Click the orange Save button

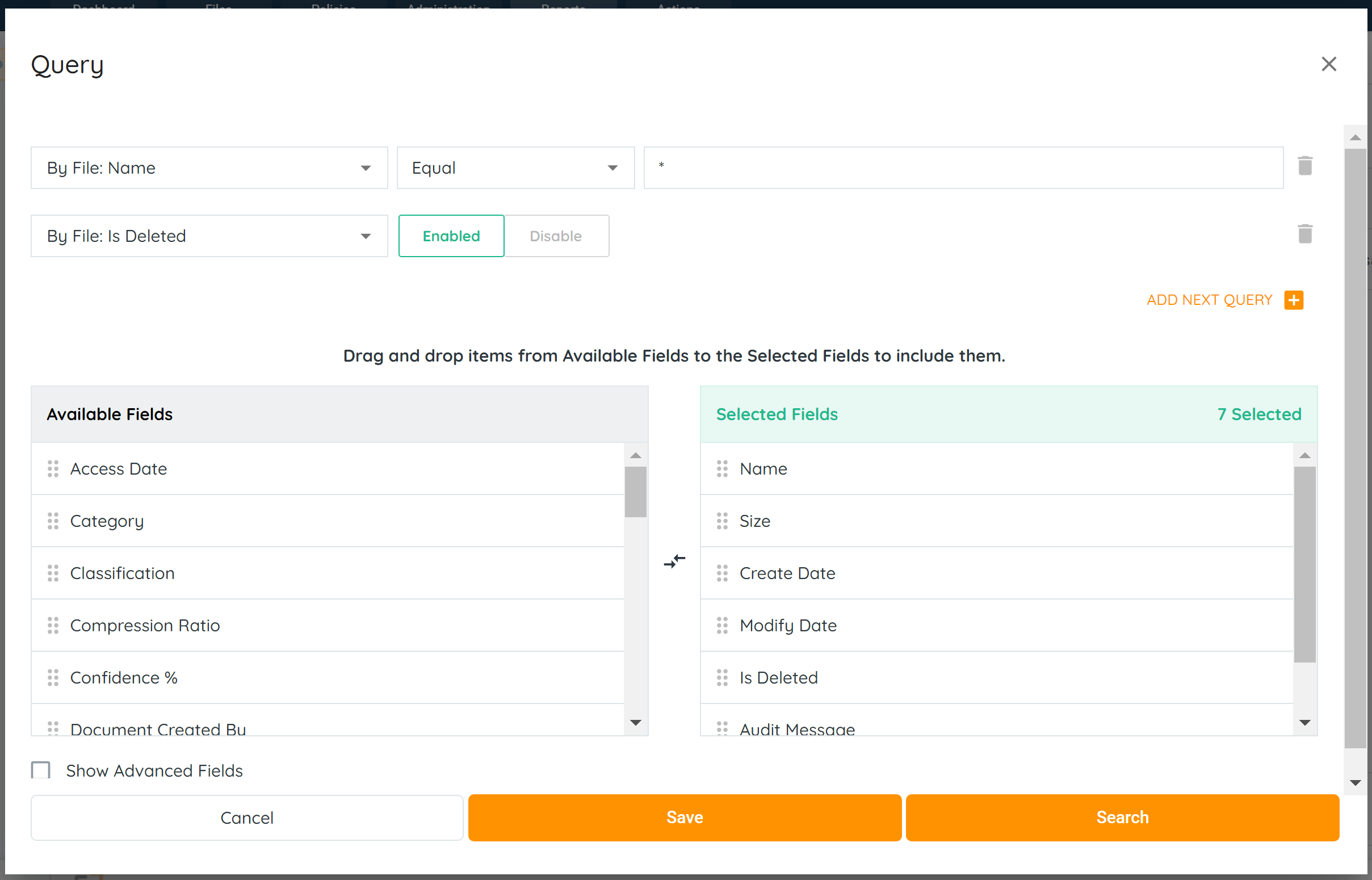click(x=684, y=817)
